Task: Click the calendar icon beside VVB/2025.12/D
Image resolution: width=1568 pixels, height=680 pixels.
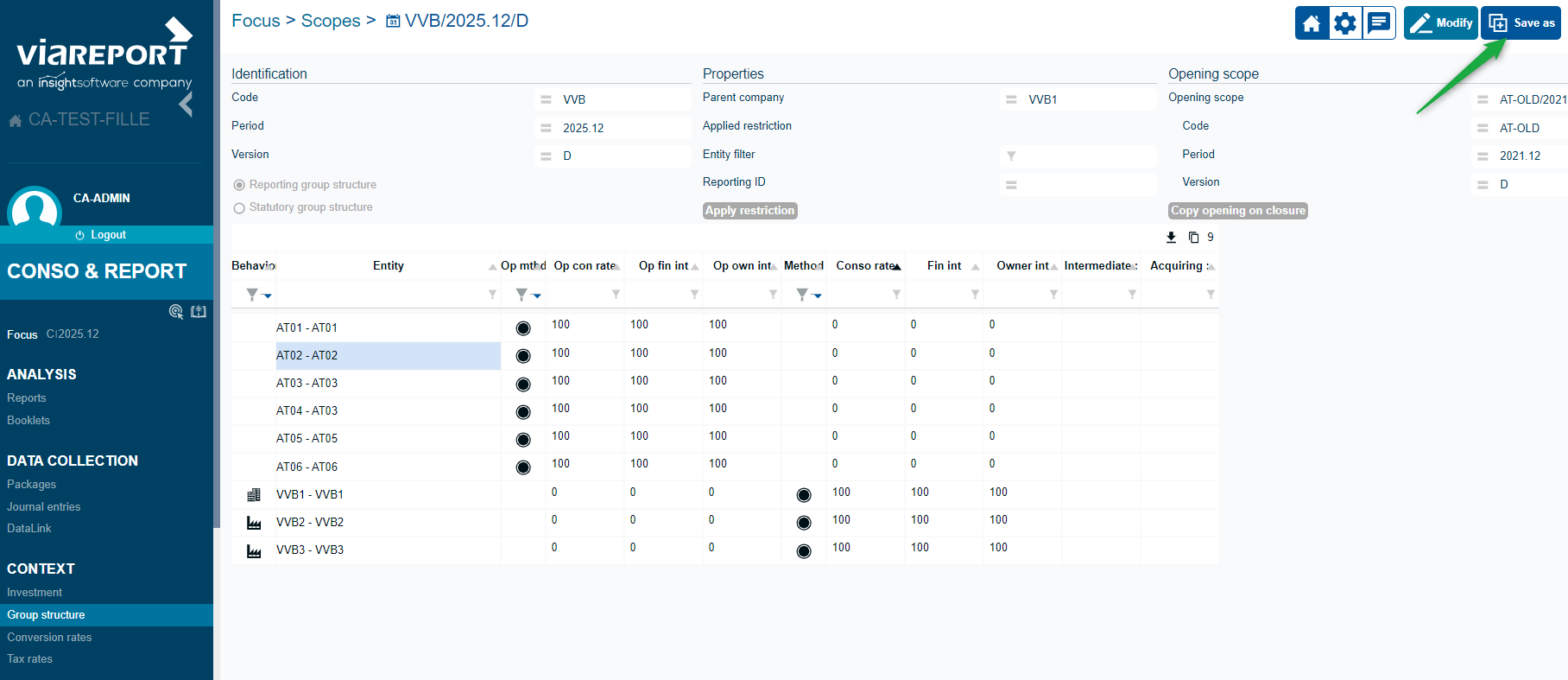Action: (x=393, y=22)
